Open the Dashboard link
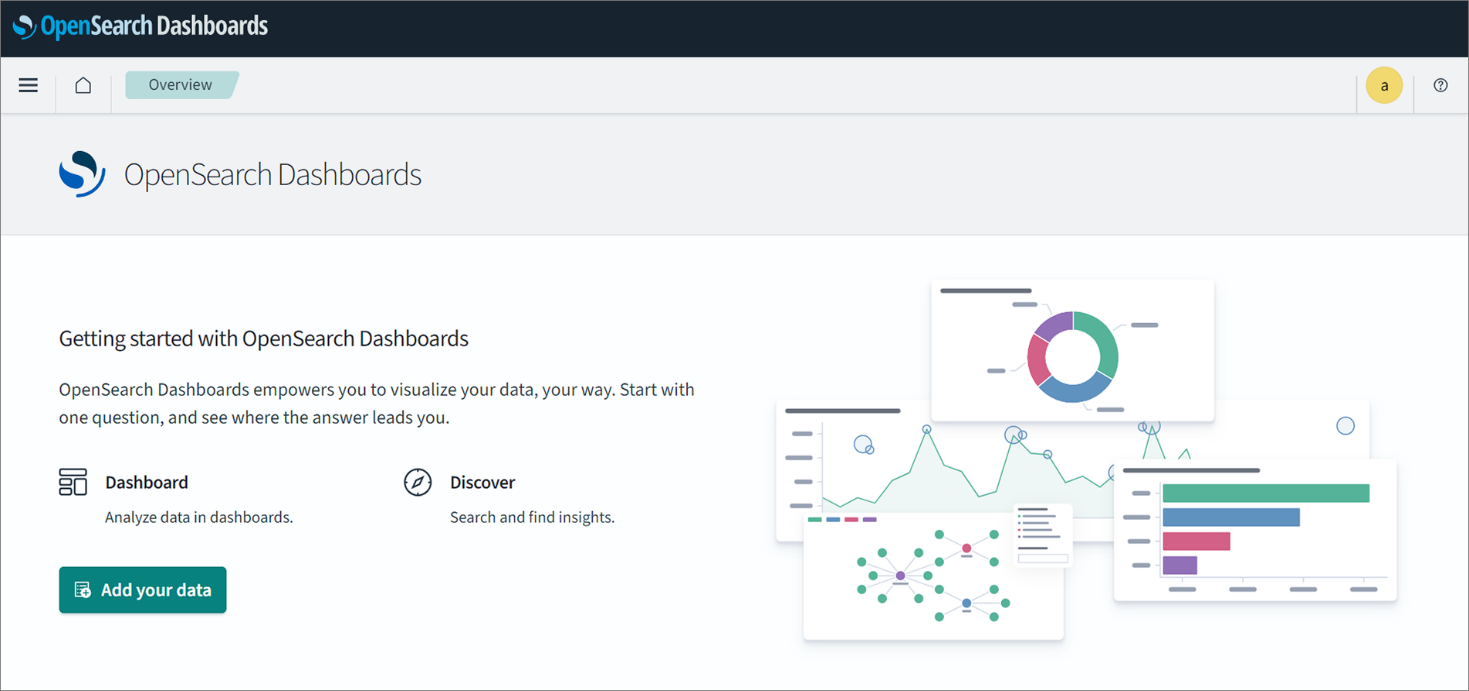Image resolution: width=1469 pixels, height=691 pixels. [x=146, y=482]
